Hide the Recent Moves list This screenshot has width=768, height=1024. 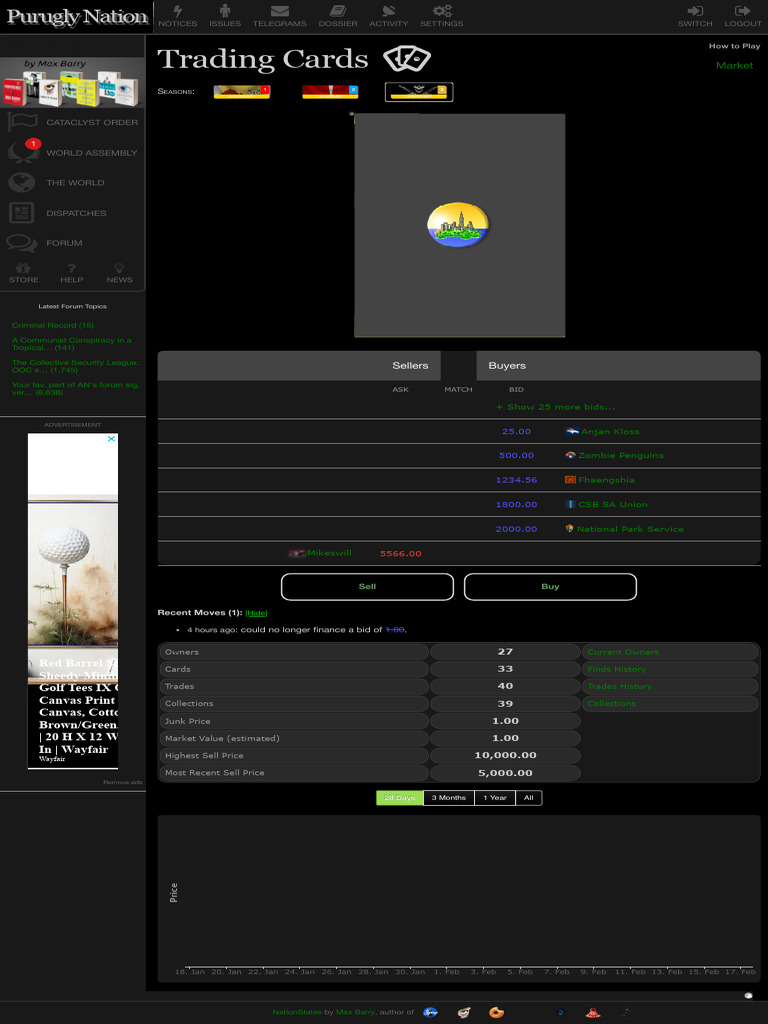pos(256,613)
